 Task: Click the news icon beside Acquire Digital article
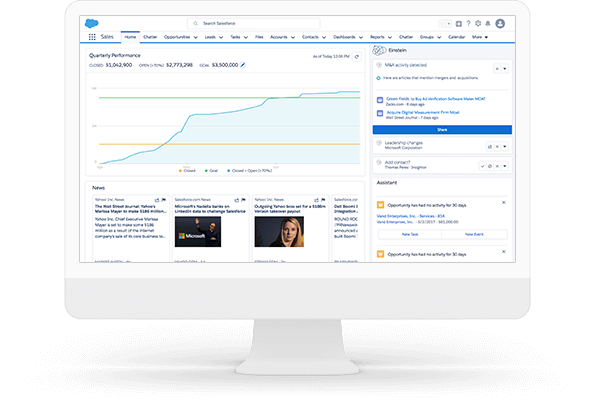coord(380,114)
